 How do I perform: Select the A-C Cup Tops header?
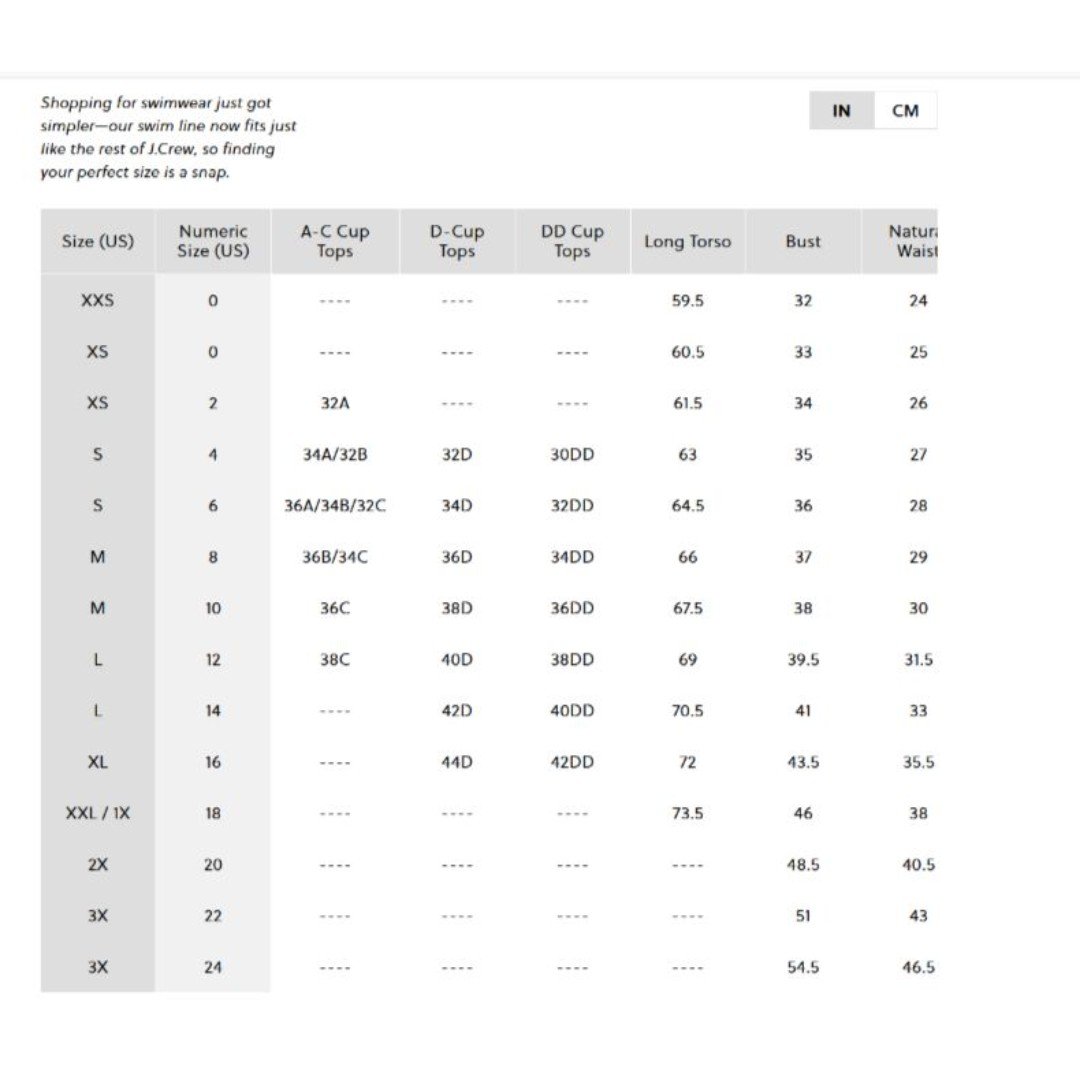(x=335, y=241)
